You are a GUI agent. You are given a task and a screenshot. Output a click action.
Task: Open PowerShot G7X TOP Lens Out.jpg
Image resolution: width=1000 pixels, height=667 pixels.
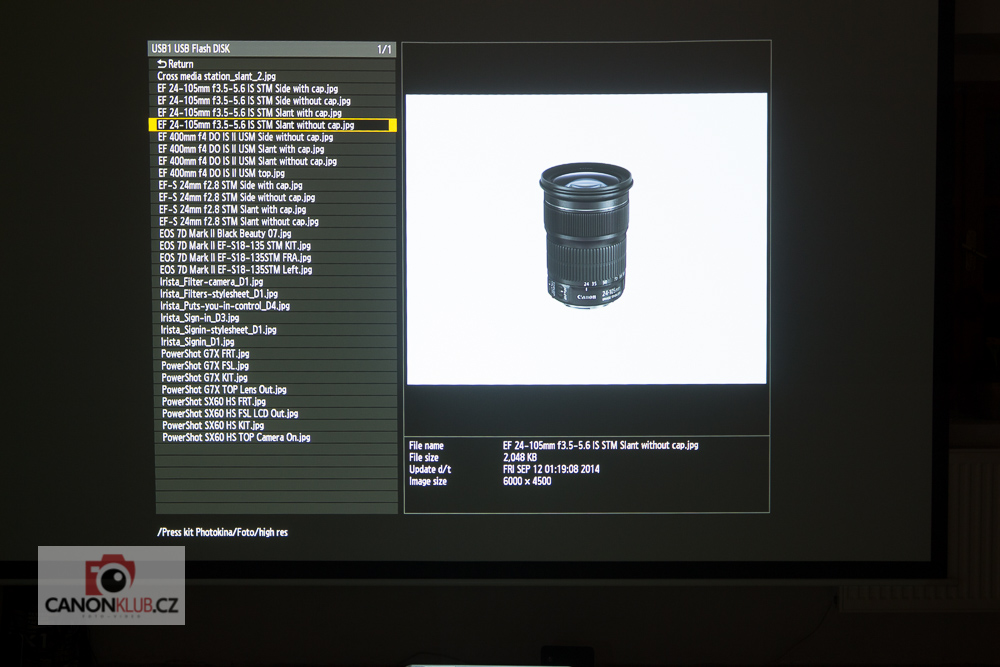pos(224,390)
